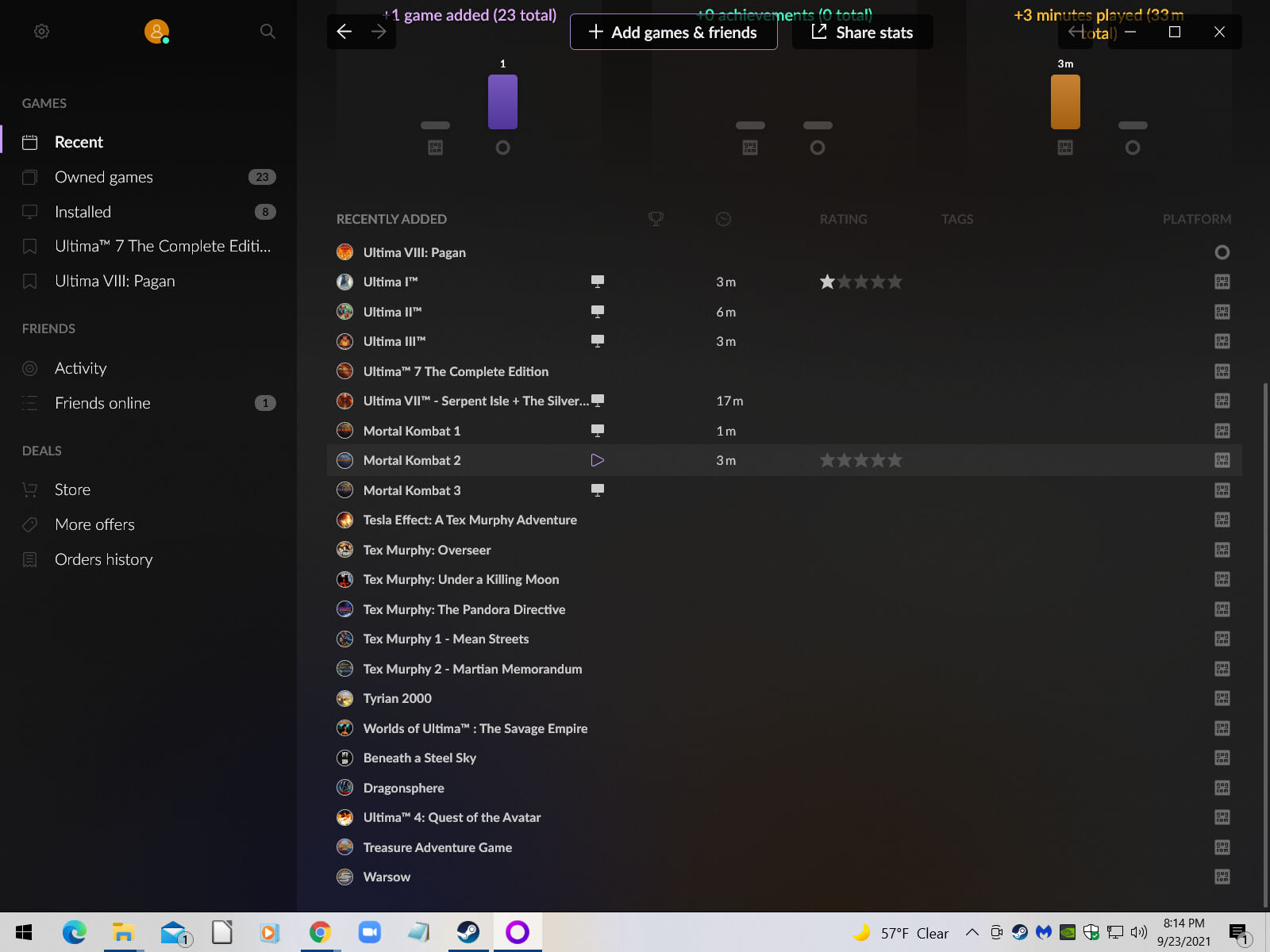Open the user profile avatar
This screenshot has height=952, width=1270.
tap(156, 32)
